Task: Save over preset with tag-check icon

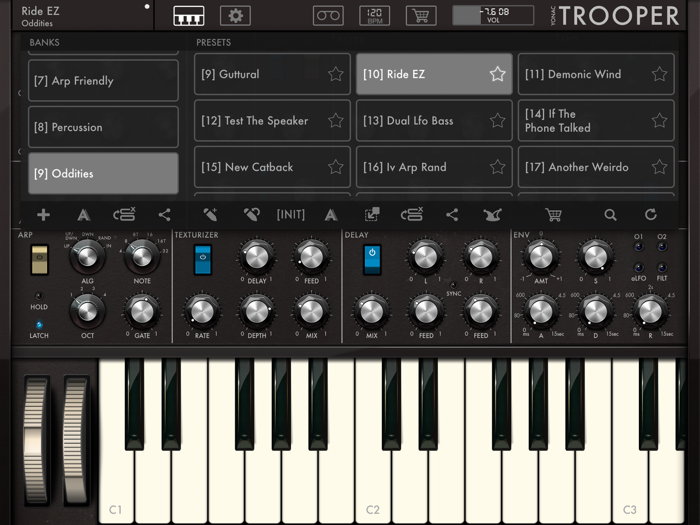Action: 251,215
